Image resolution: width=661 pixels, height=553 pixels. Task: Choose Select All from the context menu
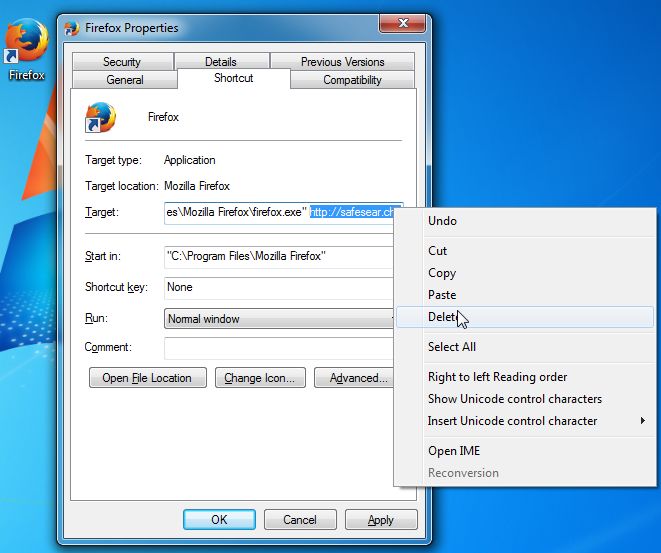(525, 347)
